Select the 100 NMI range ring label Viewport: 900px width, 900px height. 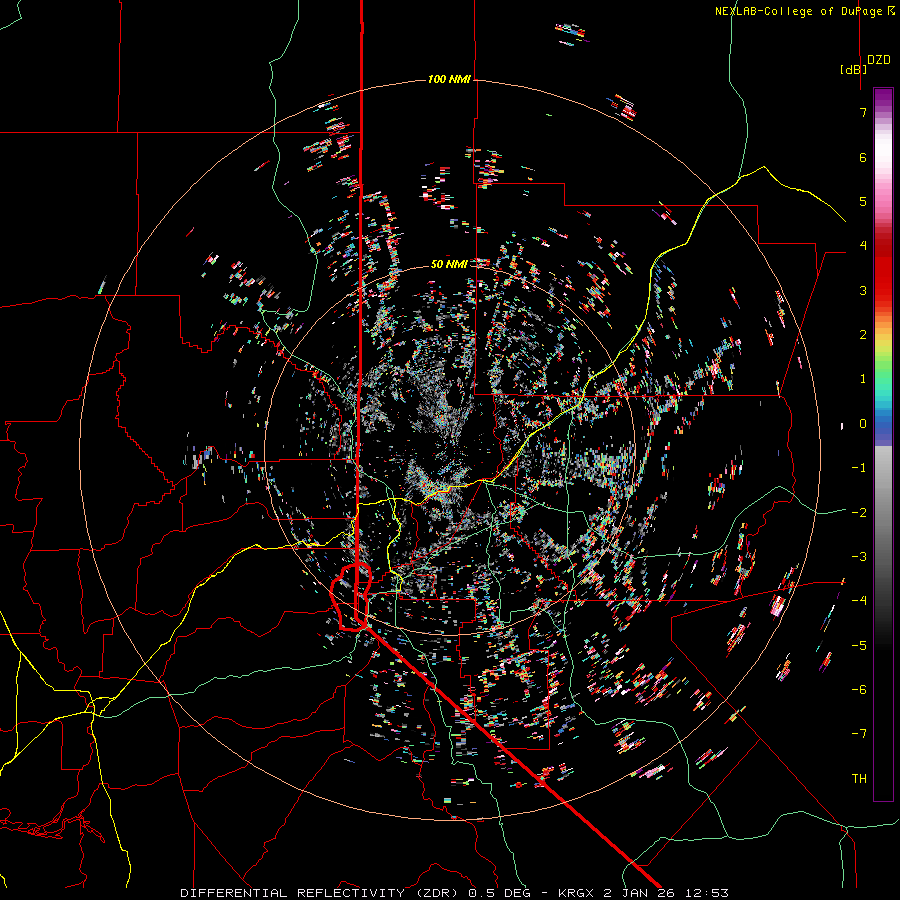(449, 79)
